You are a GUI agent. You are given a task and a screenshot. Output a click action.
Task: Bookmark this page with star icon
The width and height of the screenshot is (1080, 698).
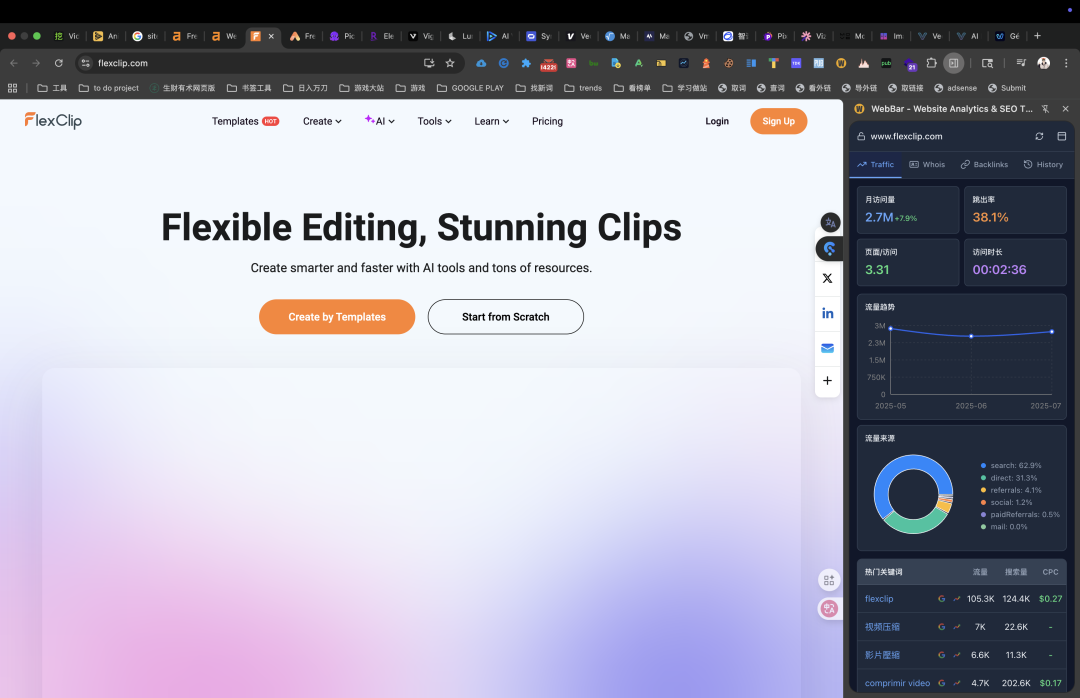(x=450, y=63)
